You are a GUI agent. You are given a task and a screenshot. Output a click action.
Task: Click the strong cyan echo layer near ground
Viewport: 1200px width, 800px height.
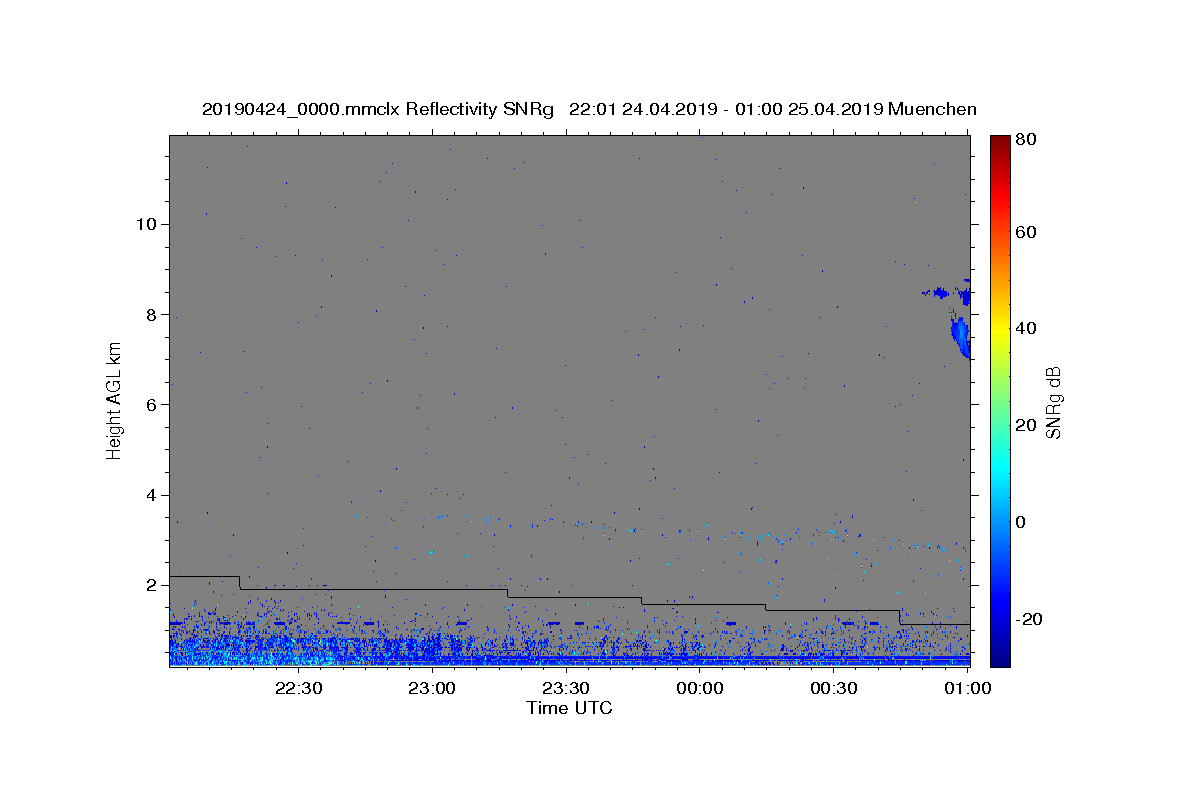click(x=569, y=659)
